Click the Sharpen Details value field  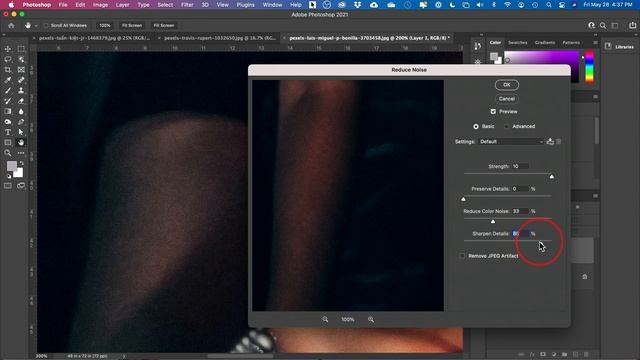(x=521, y=233)
